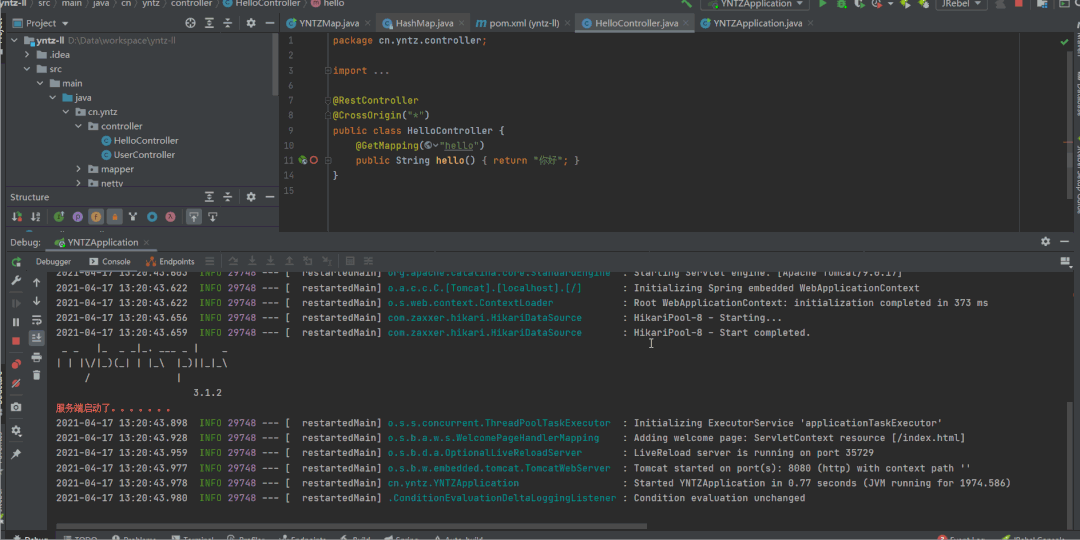Open the JRebel dropdown
The width and height of the screenshot is (1080, 540).
coord(961,3)
